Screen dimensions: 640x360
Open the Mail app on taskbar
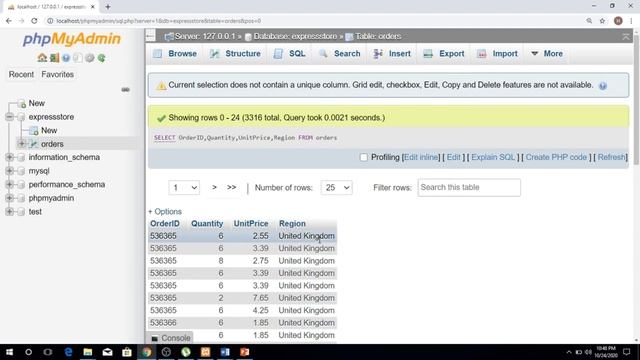click(107, 352)
